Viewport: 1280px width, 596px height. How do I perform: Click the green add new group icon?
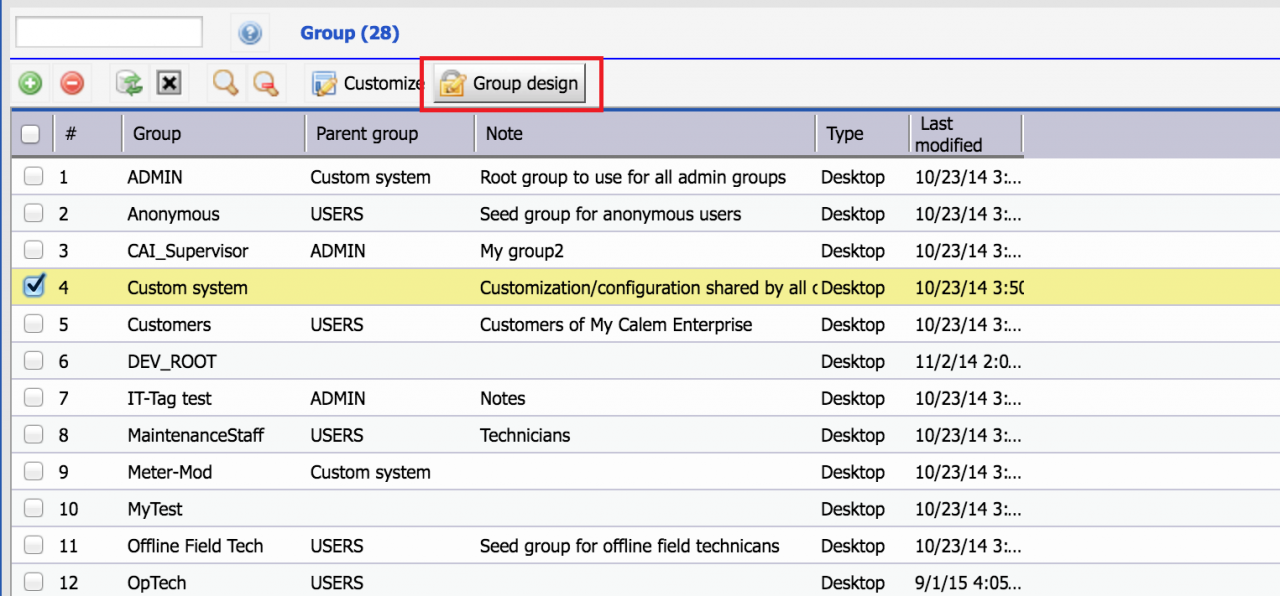[30, 84]
